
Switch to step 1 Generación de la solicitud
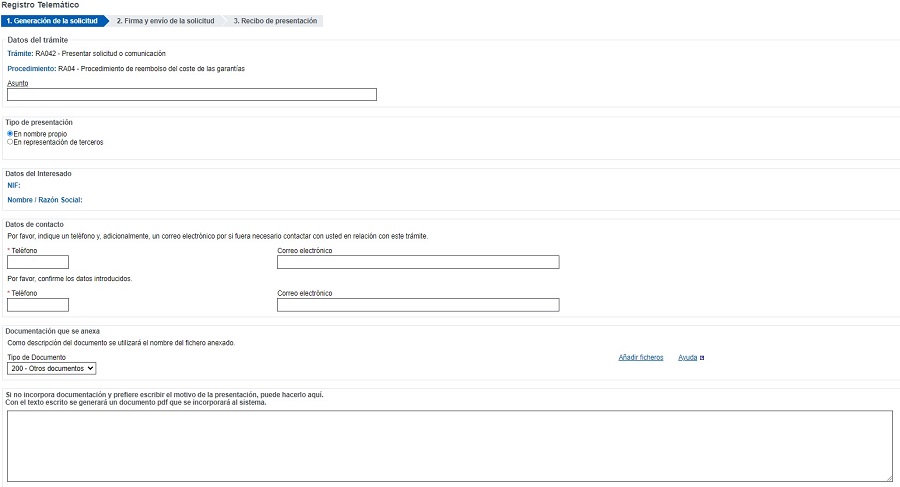click(52, 21)
